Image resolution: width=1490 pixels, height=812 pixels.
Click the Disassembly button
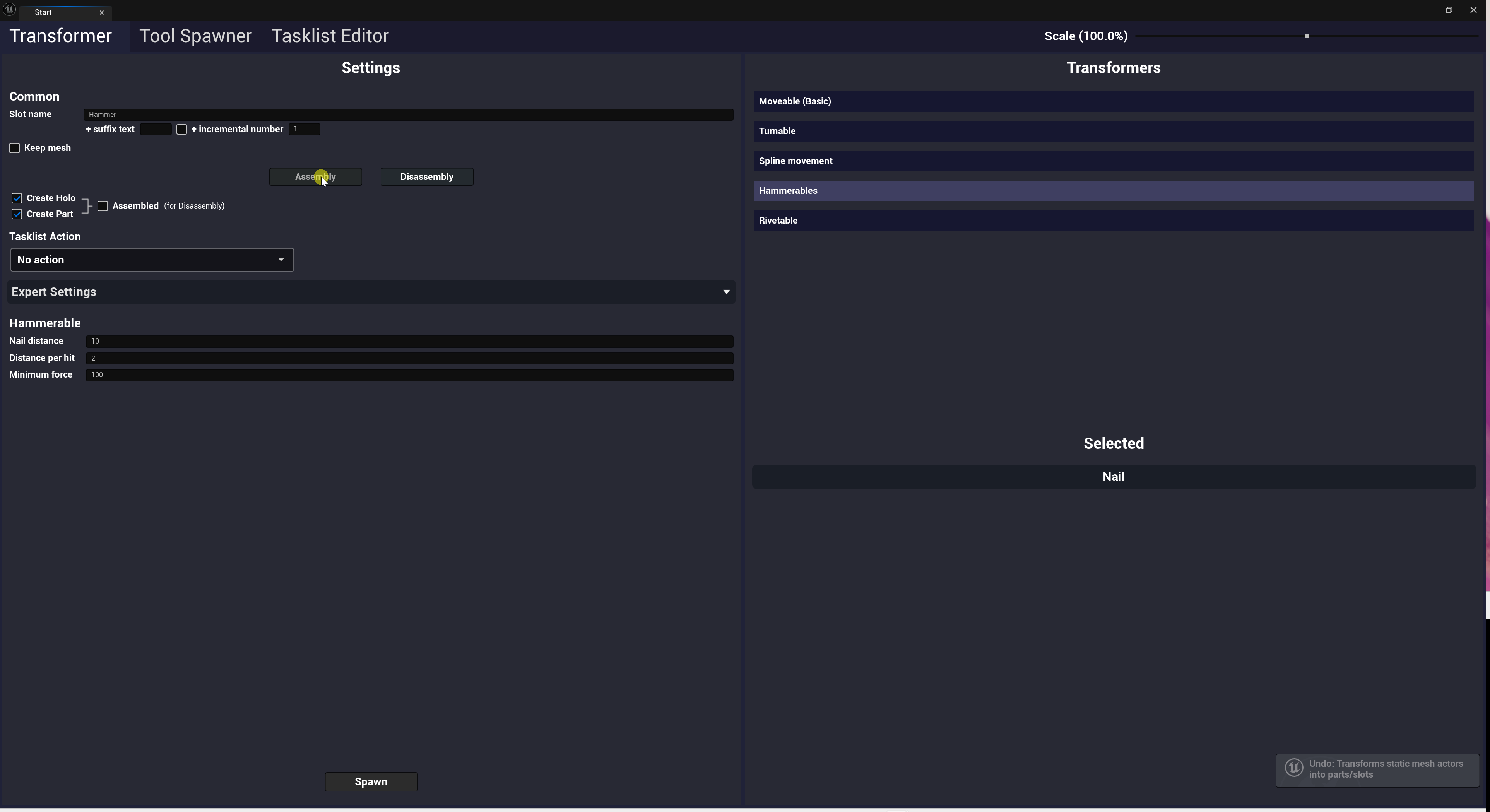tap(426, 177)
